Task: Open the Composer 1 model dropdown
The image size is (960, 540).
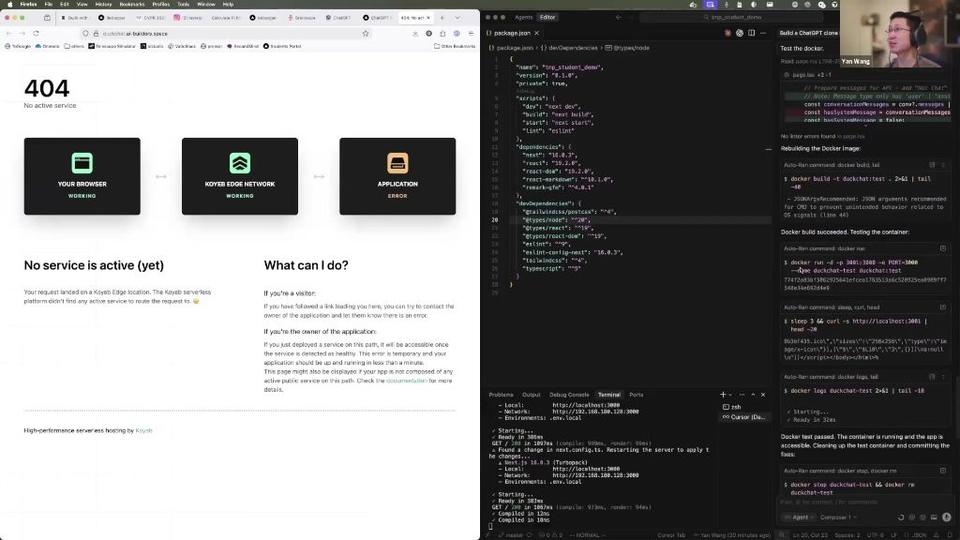Action: click(x=838, y=517)
